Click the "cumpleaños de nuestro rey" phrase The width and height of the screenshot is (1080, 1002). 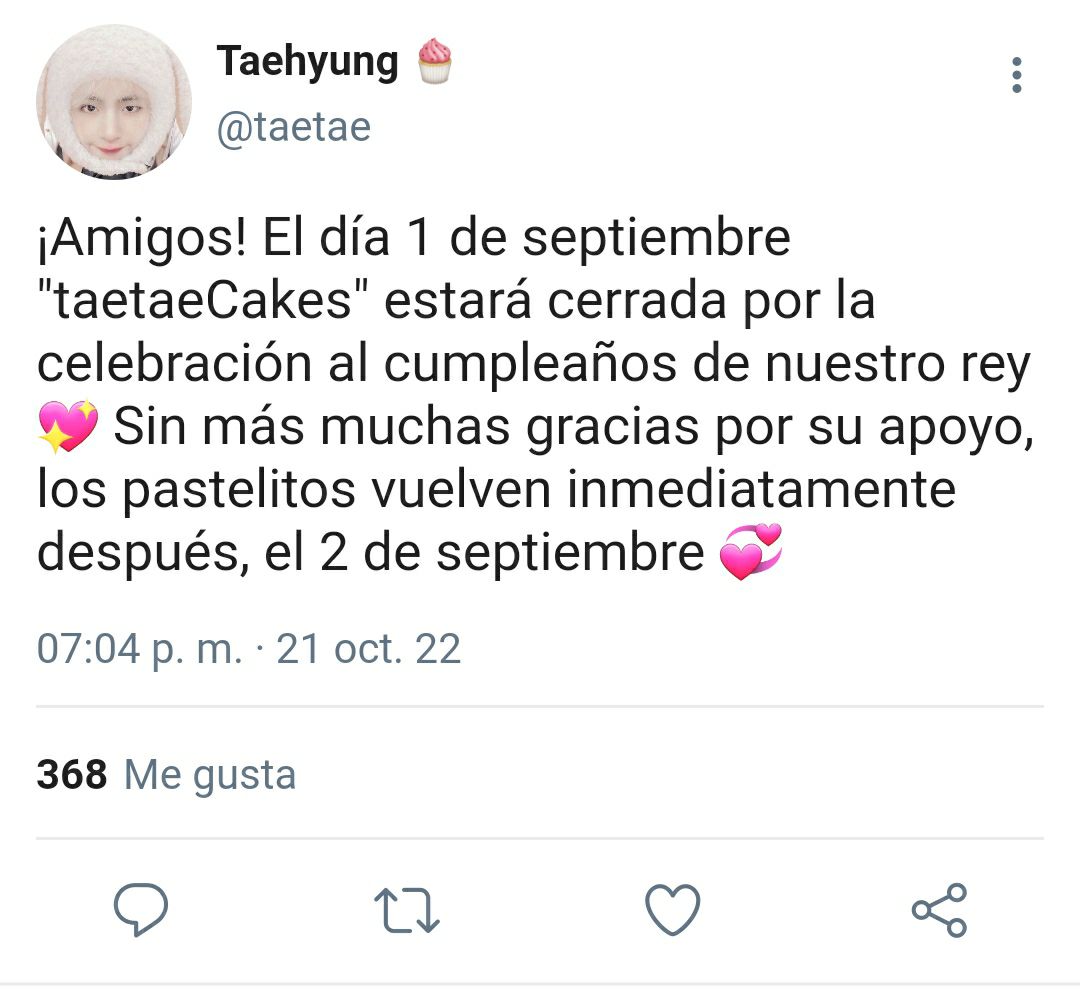tap(707, 366)
